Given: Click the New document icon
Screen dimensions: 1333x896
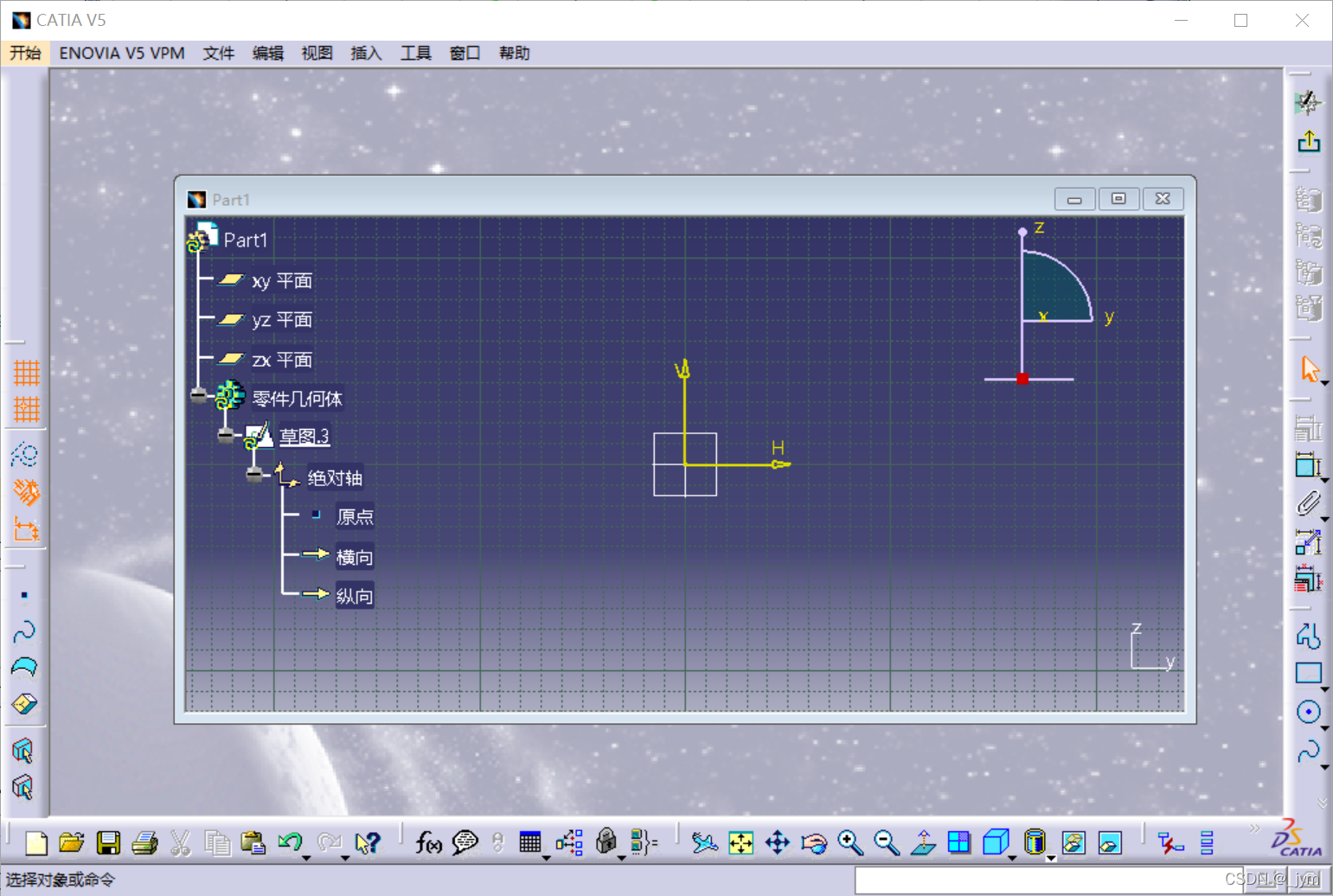Looking at the screenshot, I should pyautogui.click(x=36, y=842).
